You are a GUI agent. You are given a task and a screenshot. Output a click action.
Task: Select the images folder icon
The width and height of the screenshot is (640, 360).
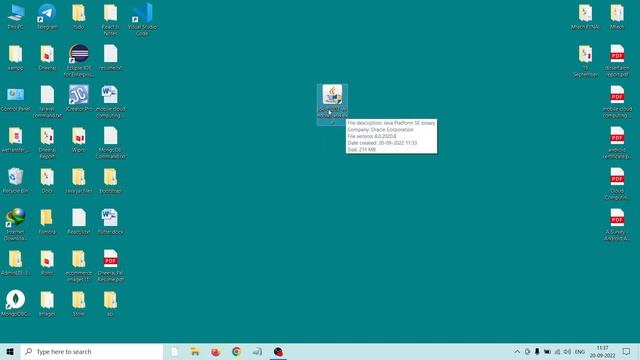point(47,303)
